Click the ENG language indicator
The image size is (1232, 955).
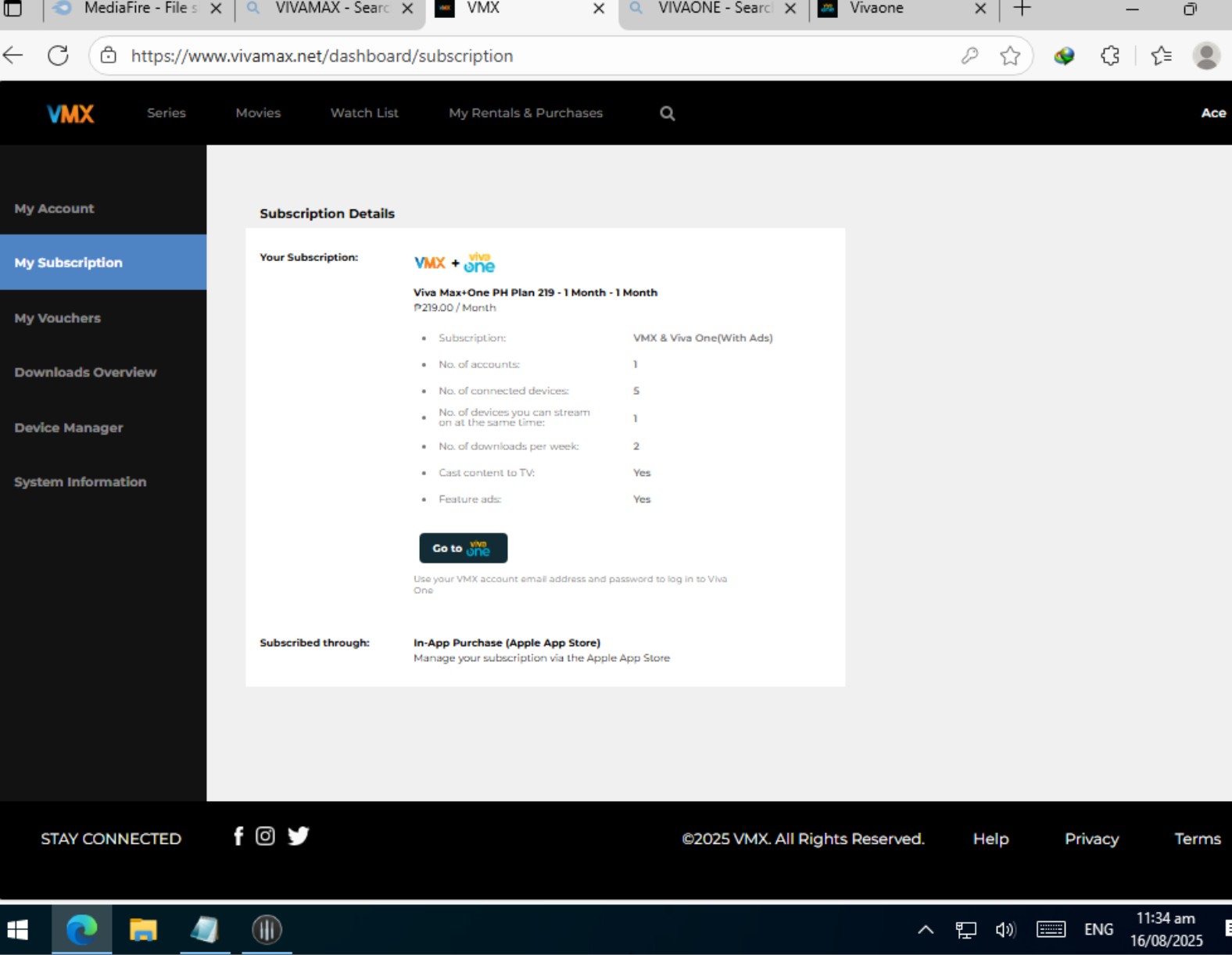pos(1098,930)
